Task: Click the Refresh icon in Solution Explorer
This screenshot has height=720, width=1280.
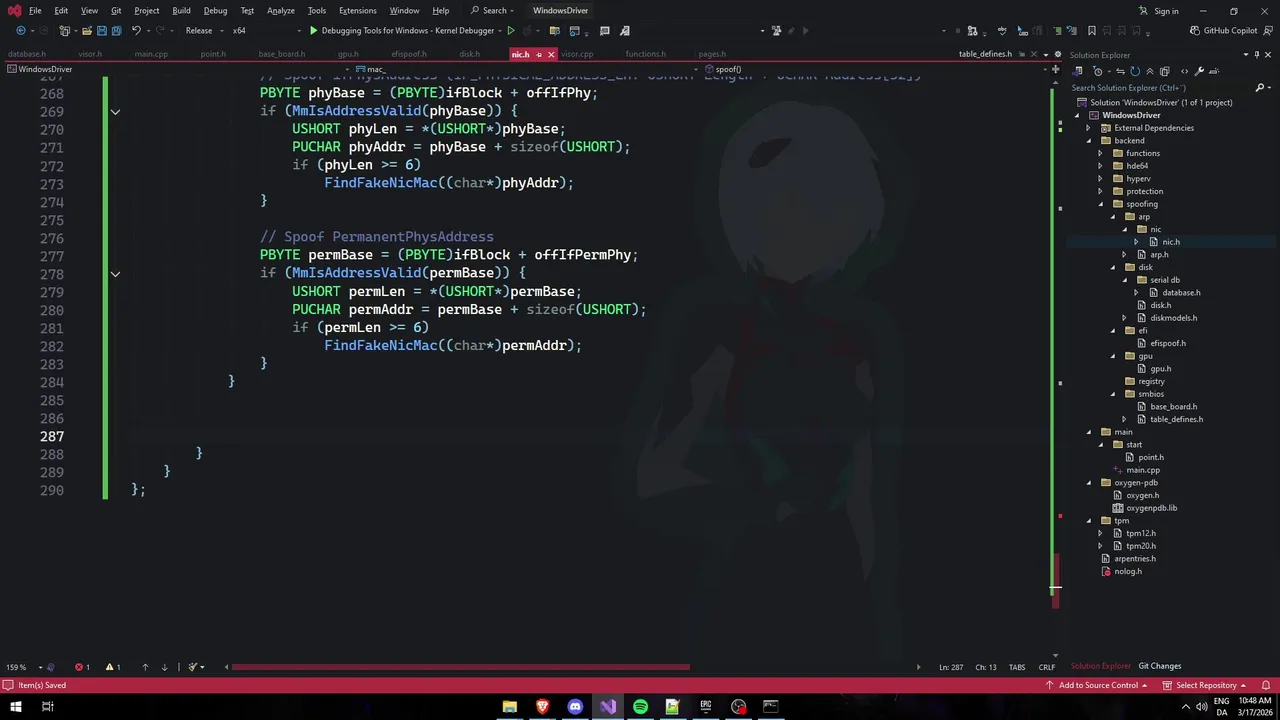Action: pos(1135,71)
